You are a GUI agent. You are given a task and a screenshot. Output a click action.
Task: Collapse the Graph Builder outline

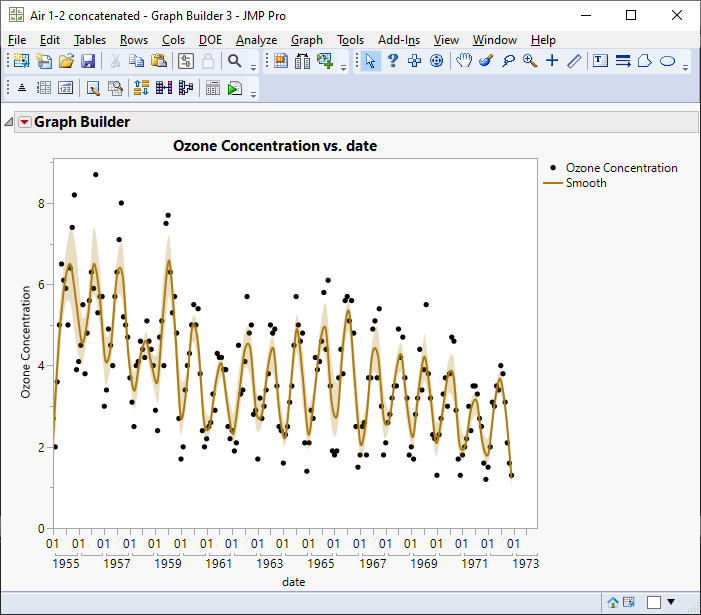pos(9,123)
